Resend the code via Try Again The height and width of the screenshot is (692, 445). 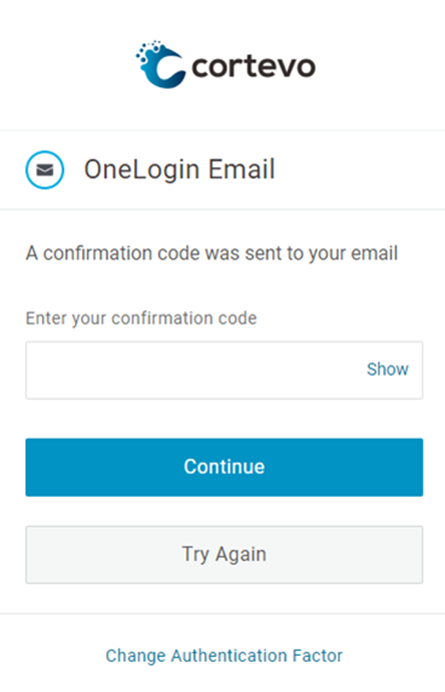(x=224, y=555)
